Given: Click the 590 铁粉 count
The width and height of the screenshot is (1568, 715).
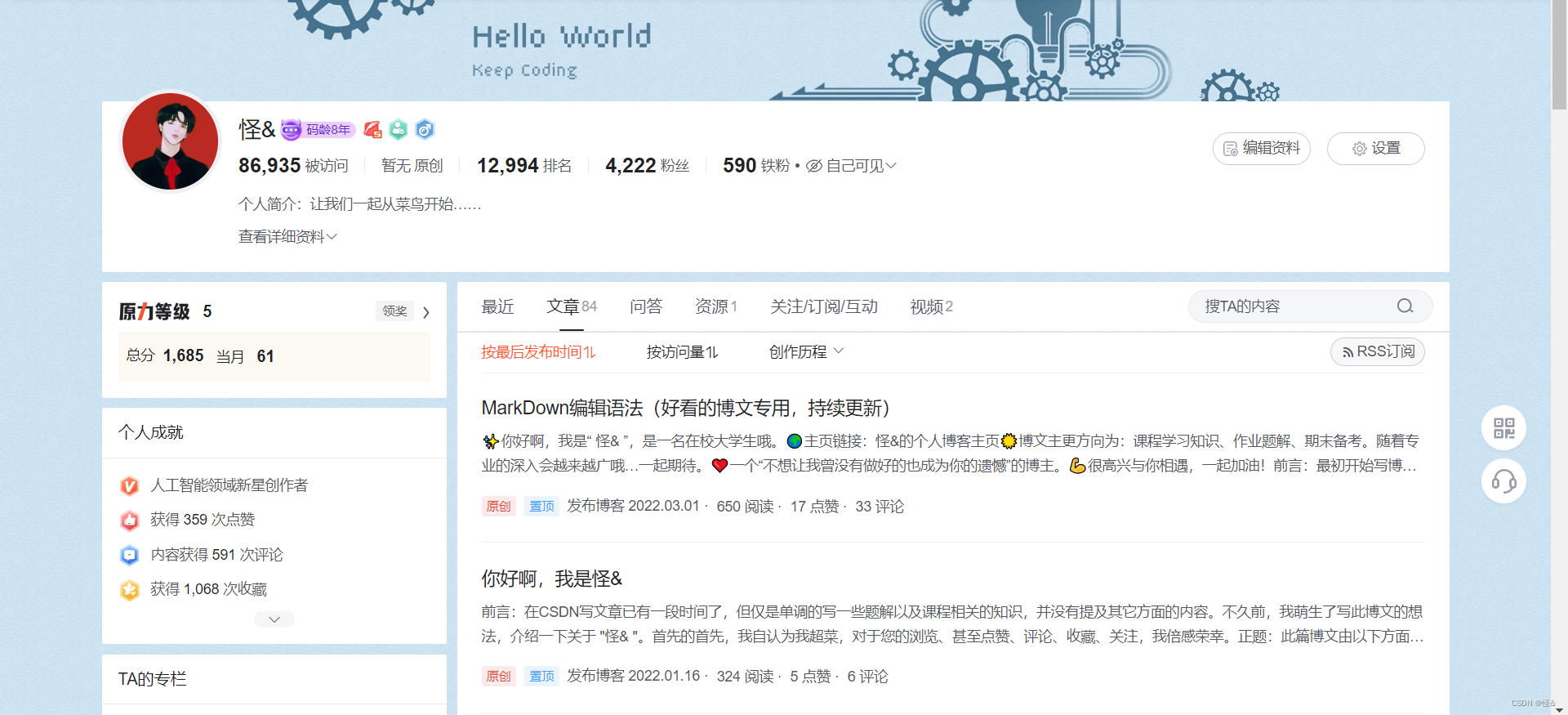Looking at the screenshot, I should pyautogui.click(x=756, y=166).
